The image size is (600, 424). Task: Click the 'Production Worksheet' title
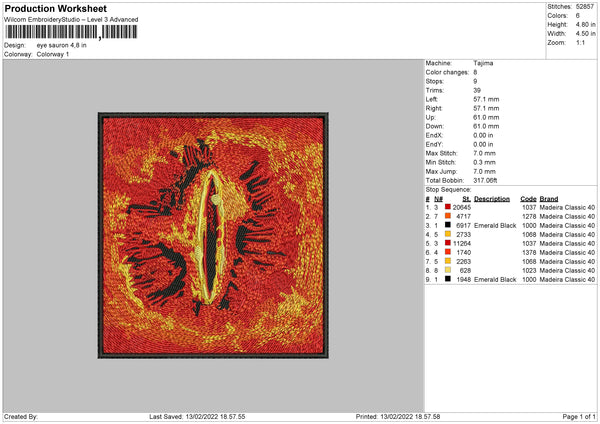pyautogui.click(x=55, y=8)
